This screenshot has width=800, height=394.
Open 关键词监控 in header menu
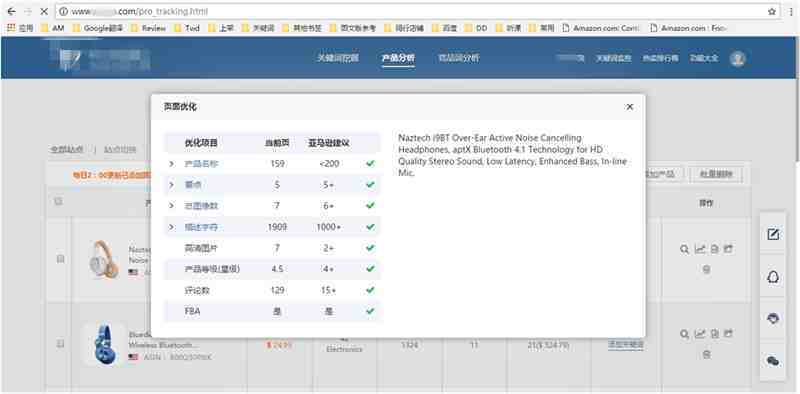[614, 58]
